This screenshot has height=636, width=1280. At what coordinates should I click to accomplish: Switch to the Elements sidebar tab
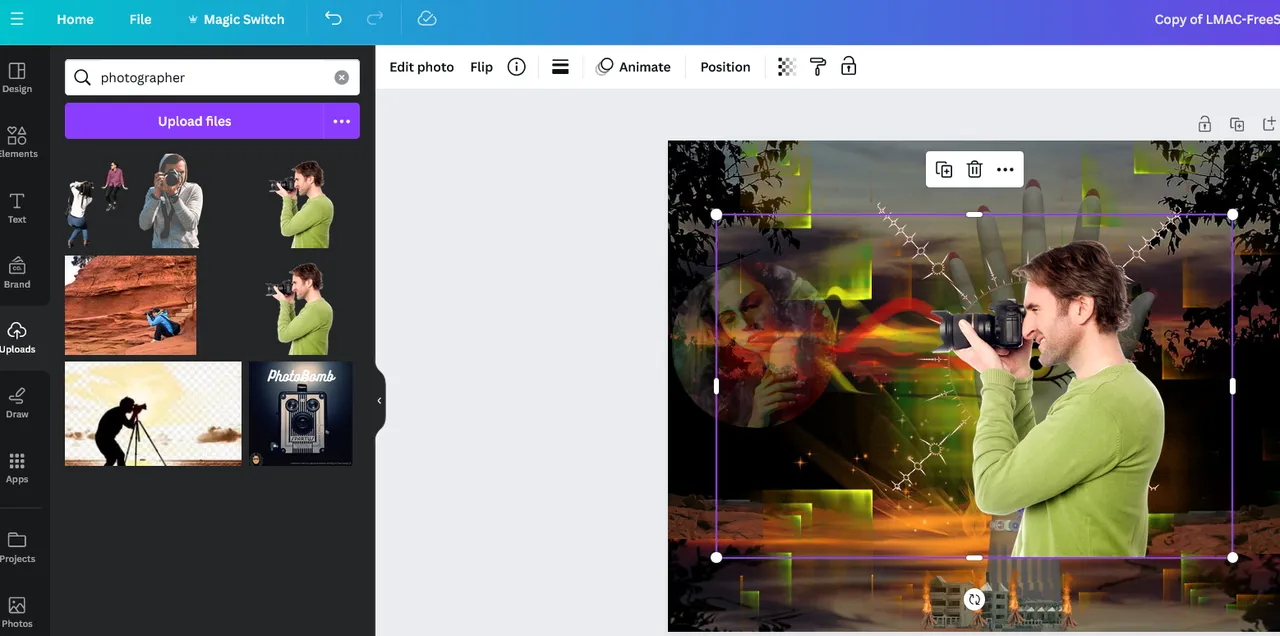tap(17, 142)
